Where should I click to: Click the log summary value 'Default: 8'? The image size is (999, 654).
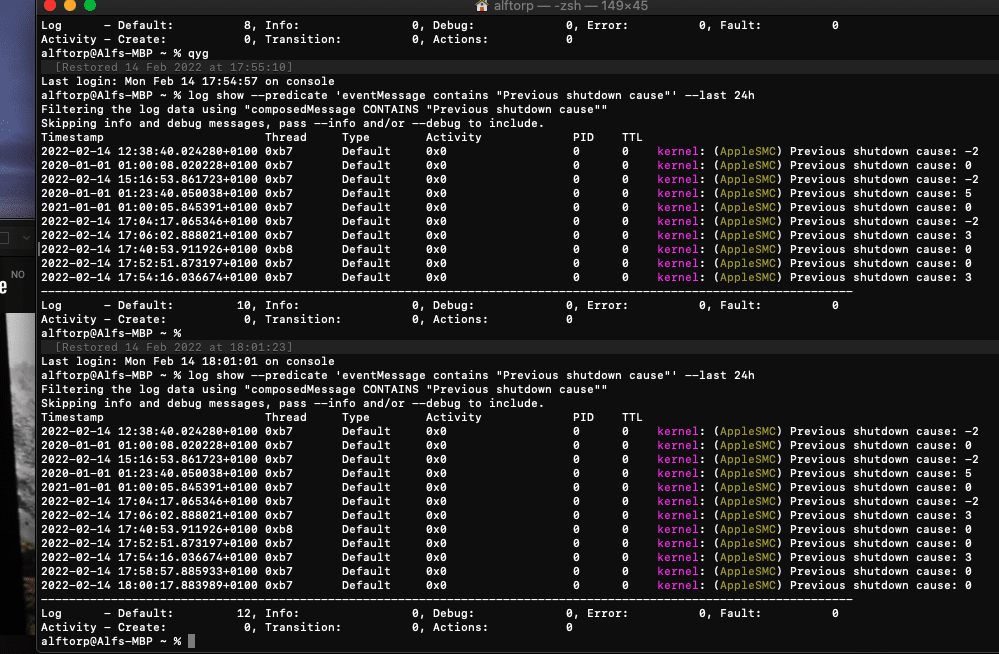point(186,25)
